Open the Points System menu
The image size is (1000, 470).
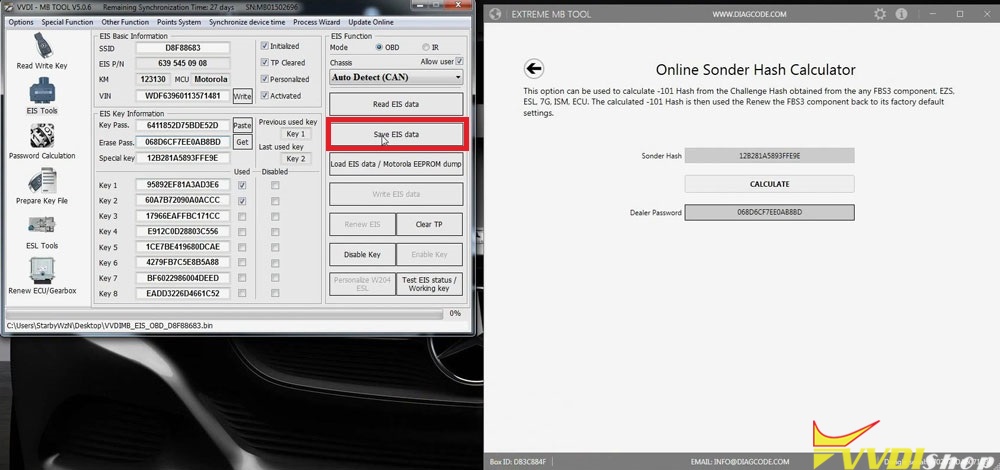[x=179, y=22]
